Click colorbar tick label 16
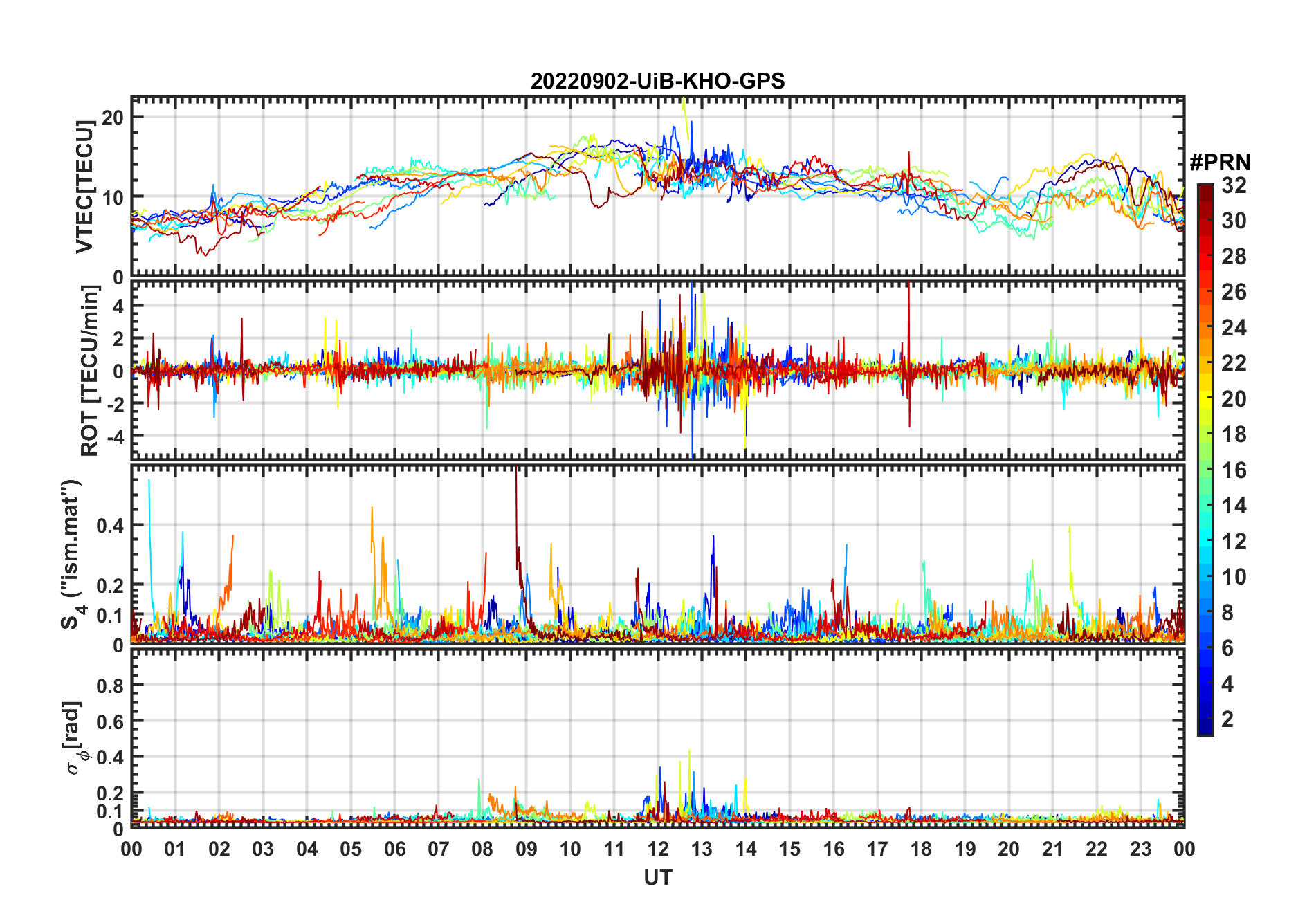Screen dimensions: 1316x920 point(1234,470)
